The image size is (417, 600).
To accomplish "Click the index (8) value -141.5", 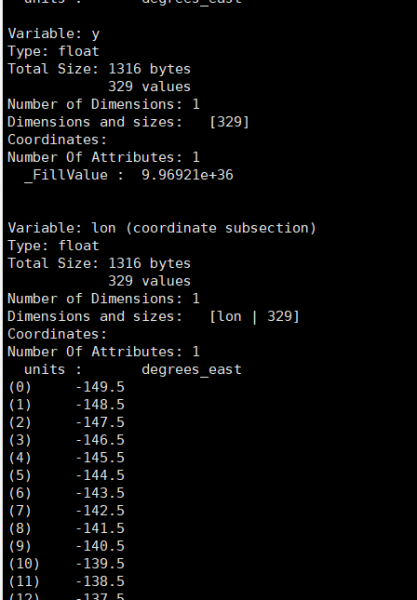I will click(100, 529).
